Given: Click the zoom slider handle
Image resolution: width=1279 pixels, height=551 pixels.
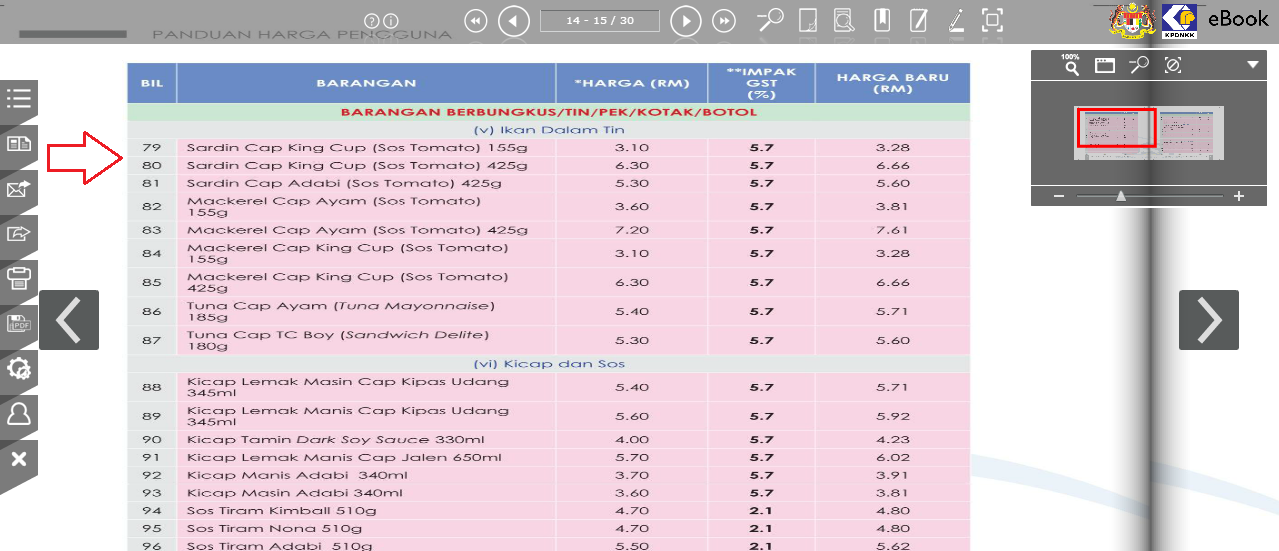Looking at the screenshot, I should [x=1121, y=196].
